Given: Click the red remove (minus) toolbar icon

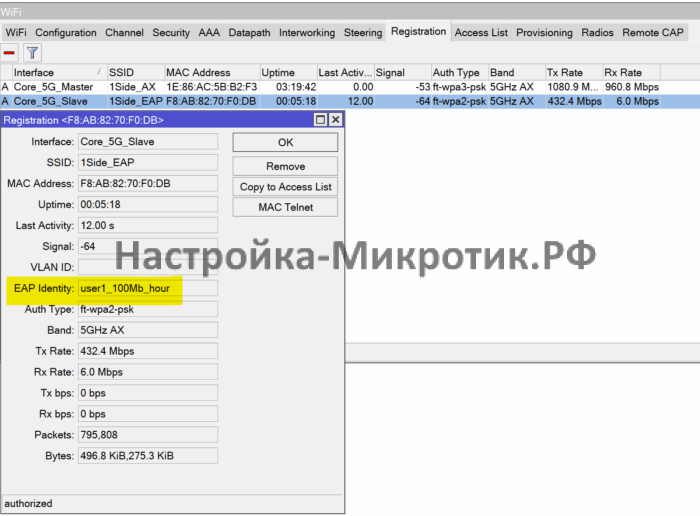Looking at the screenshot, I should pos(9,53).
